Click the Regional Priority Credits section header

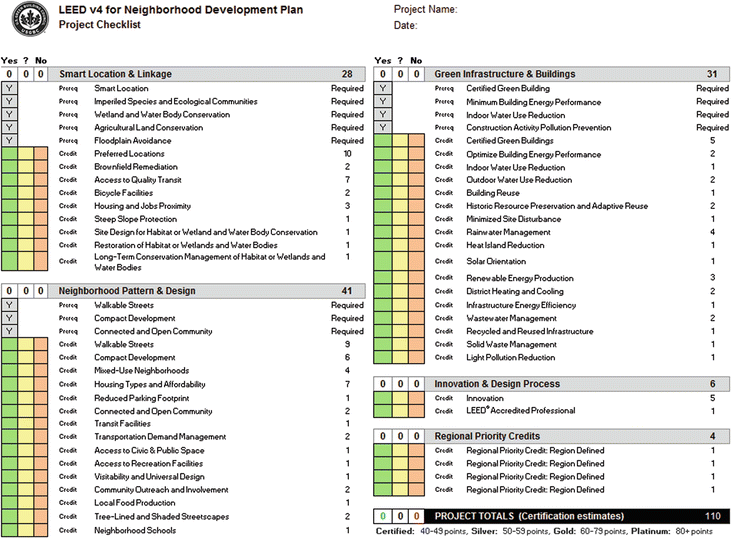pos(577,436)
